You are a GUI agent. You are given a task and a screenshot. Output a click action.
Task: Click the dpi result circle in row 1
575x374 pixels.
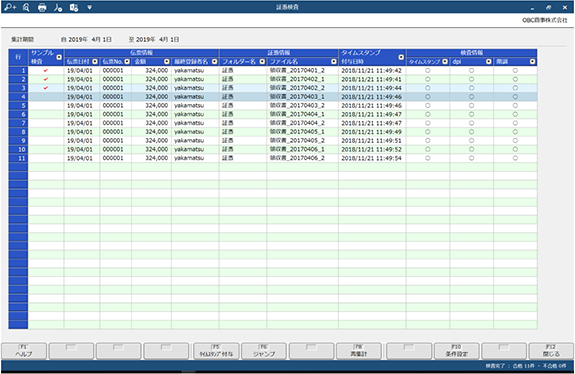(x=472, y=70)
